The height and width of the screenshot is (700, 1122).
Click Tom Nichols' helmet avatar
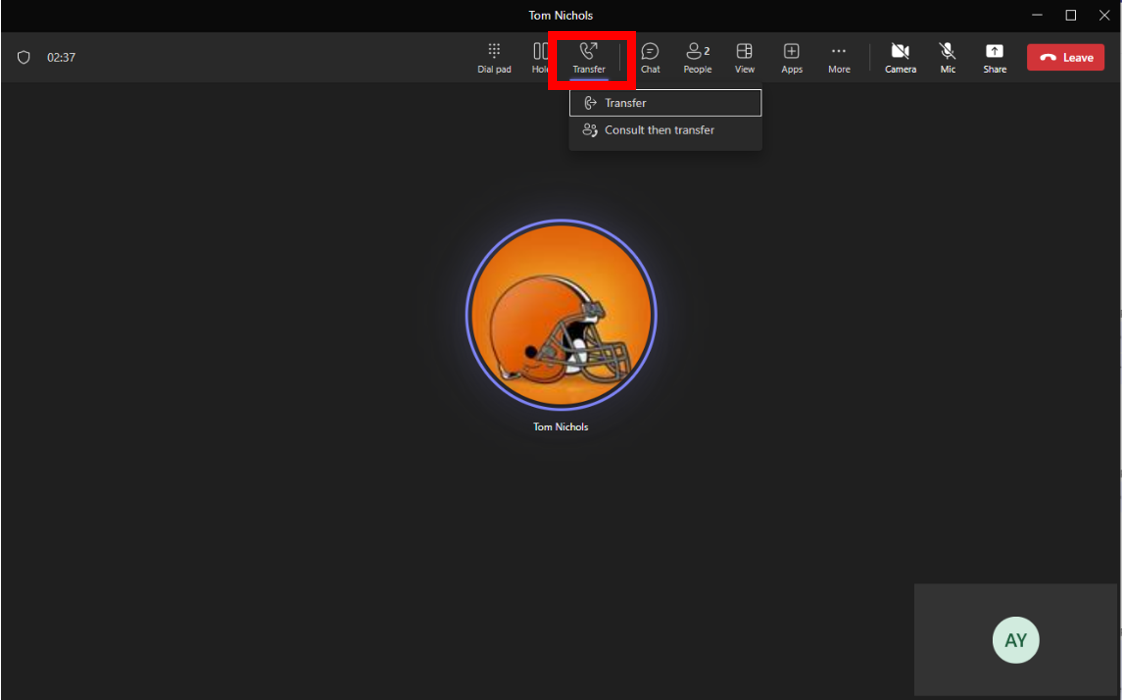tap(561, 315)
